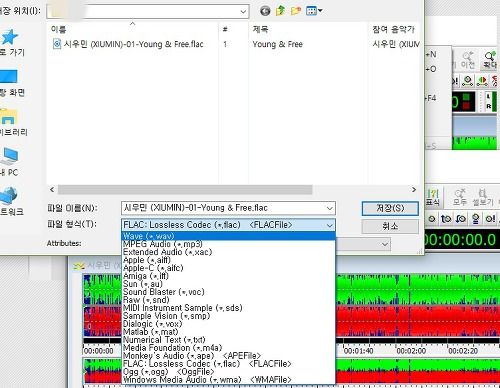Click cue-point node icon left of red-green icon

pyautogui.click(x=468, y=81)
